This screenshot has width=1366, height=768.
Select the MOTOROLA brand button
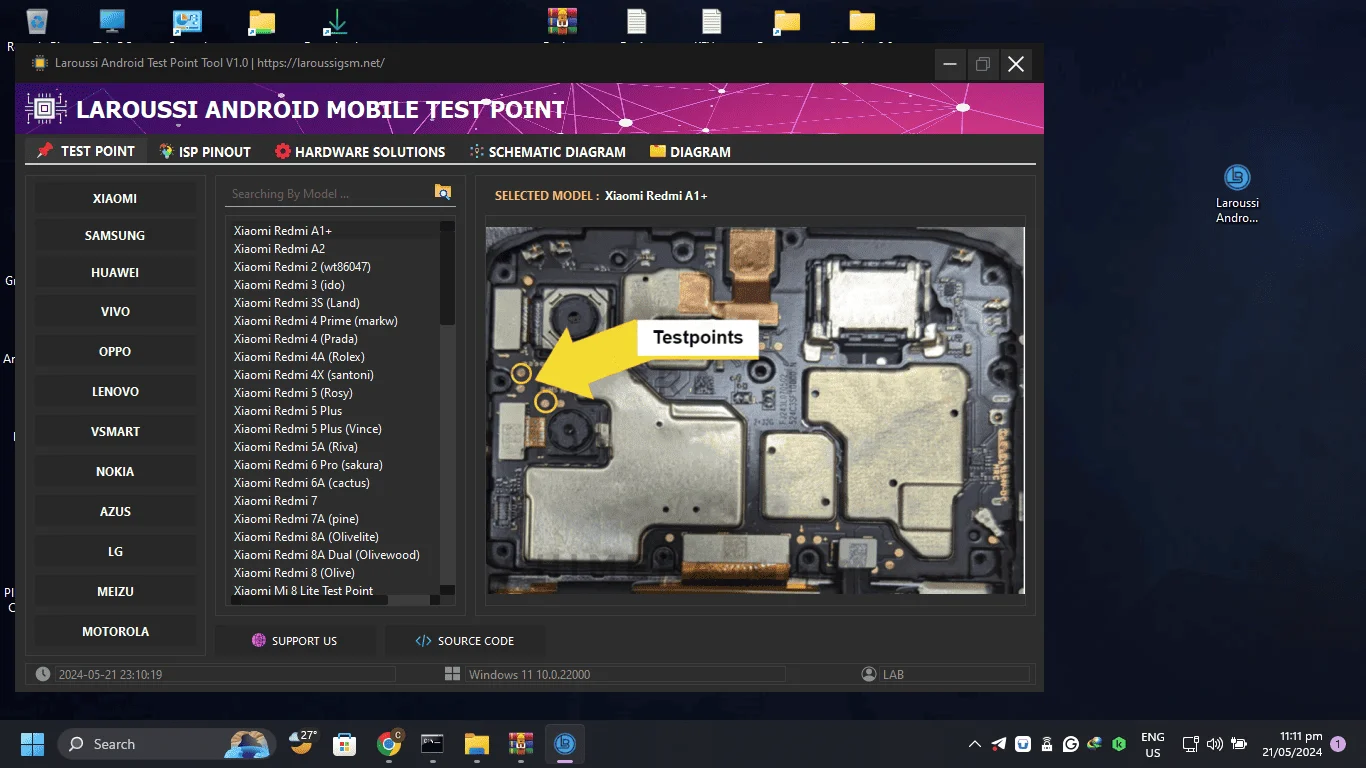tap(115, 631)
